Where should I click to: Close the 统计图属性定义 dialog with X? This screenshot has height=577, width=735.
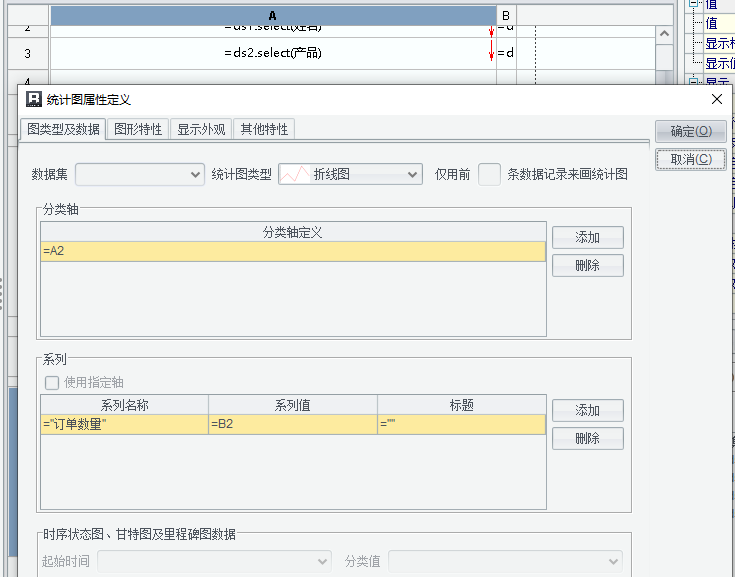(x=716, y=99)
